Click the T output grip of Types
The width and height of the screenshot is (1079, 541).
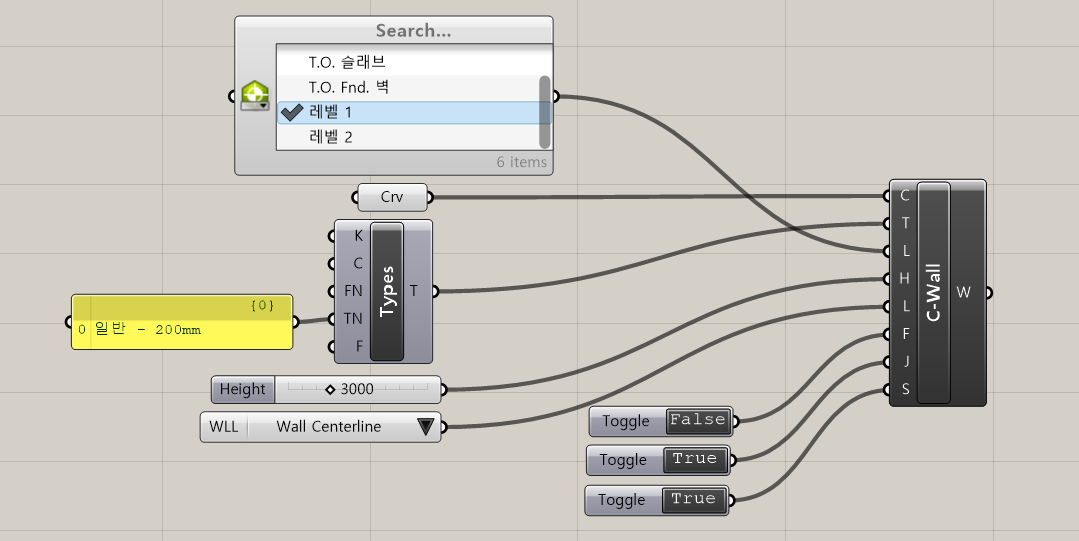click(x=435, y=292)
